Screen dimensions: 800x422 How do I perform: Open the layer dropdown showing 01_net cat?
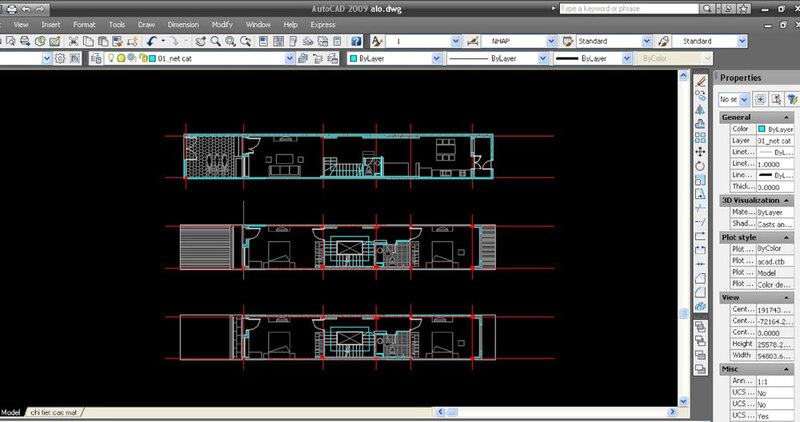(289, 59)
